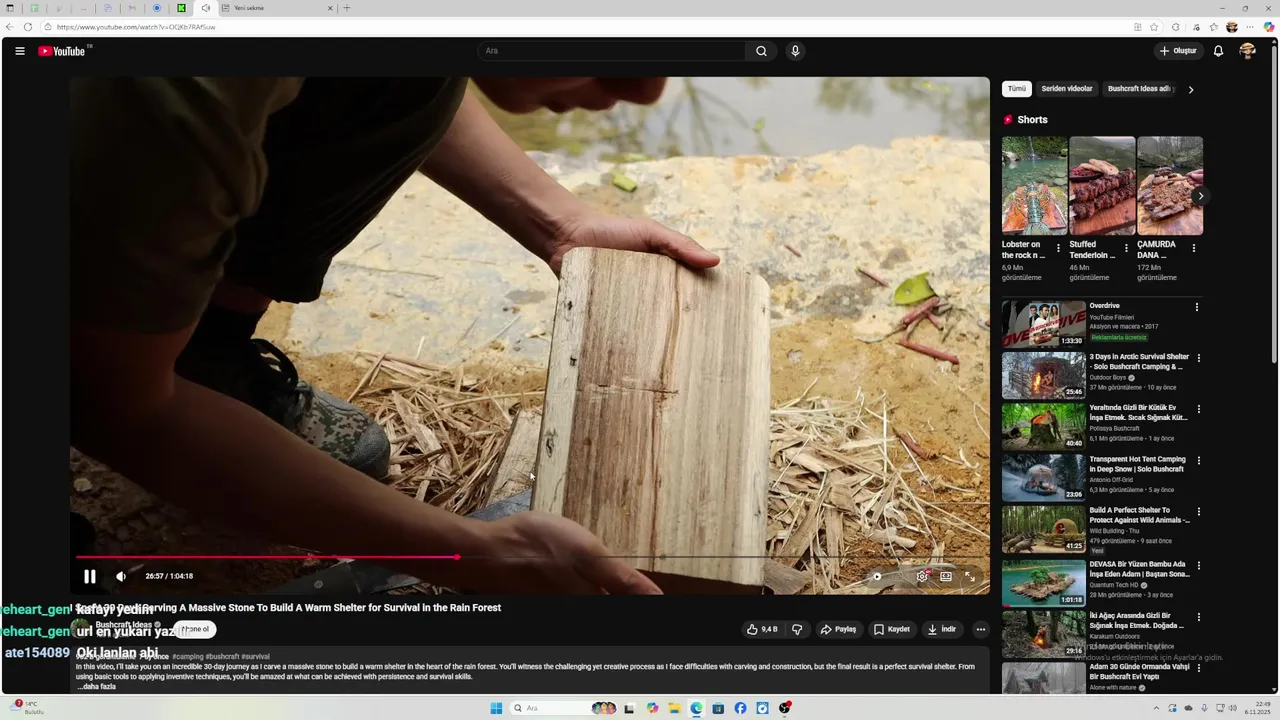Open options menu for Overdrive video
Image resolution: width=1280 pixels, height=720 pixels.
point(1196,307)
